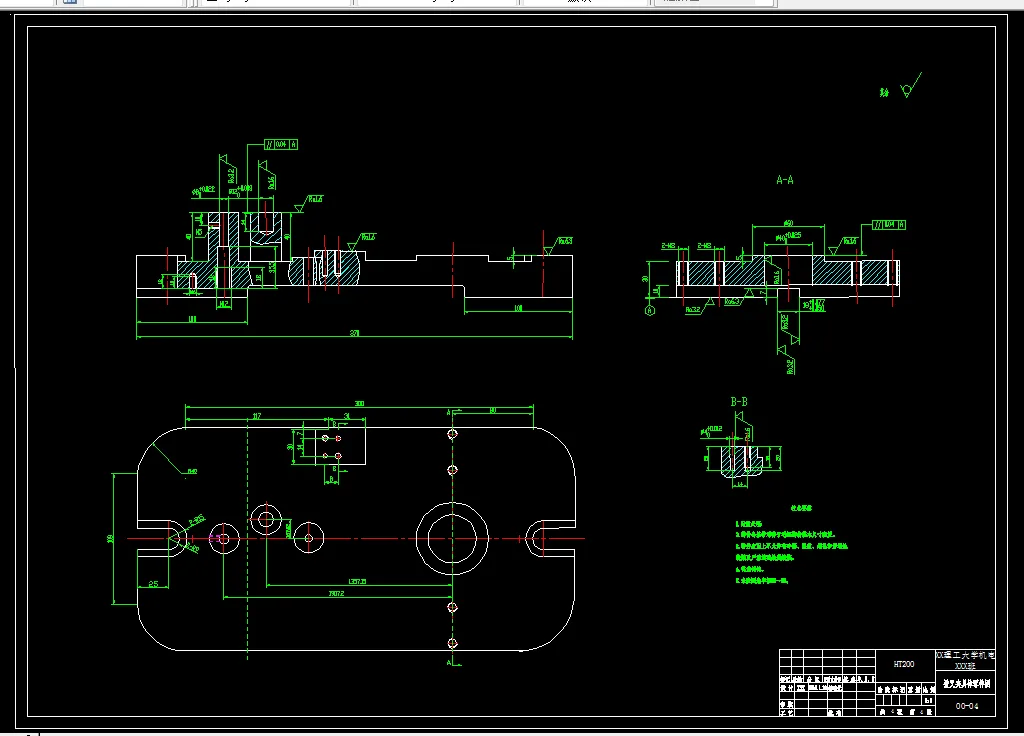Select the 300 dimension above plan view
The width and height of the screenshot is (1024, 736).
tap(359, 404)
